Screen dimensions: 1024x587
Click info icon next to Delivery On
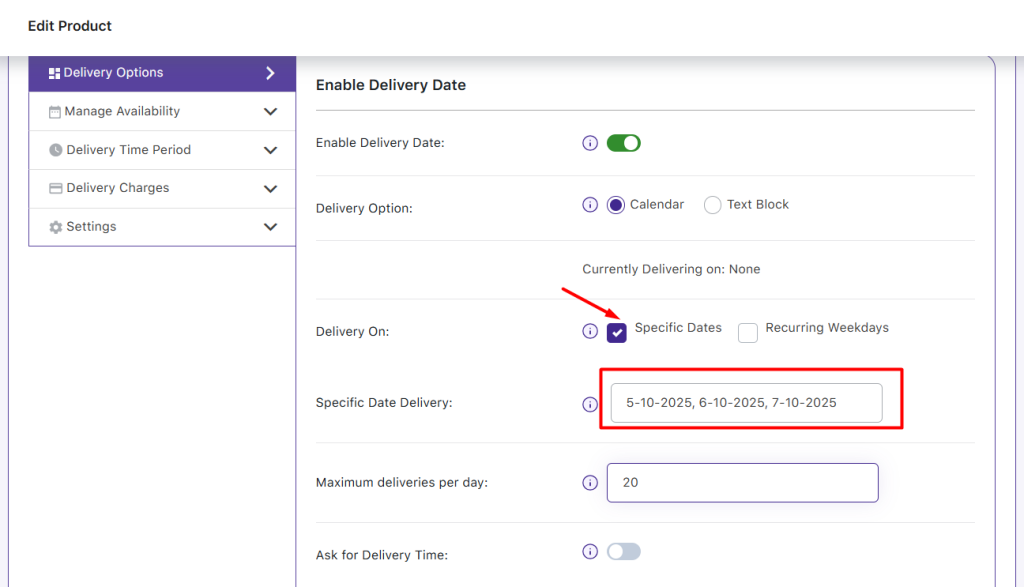coord(590,331)
